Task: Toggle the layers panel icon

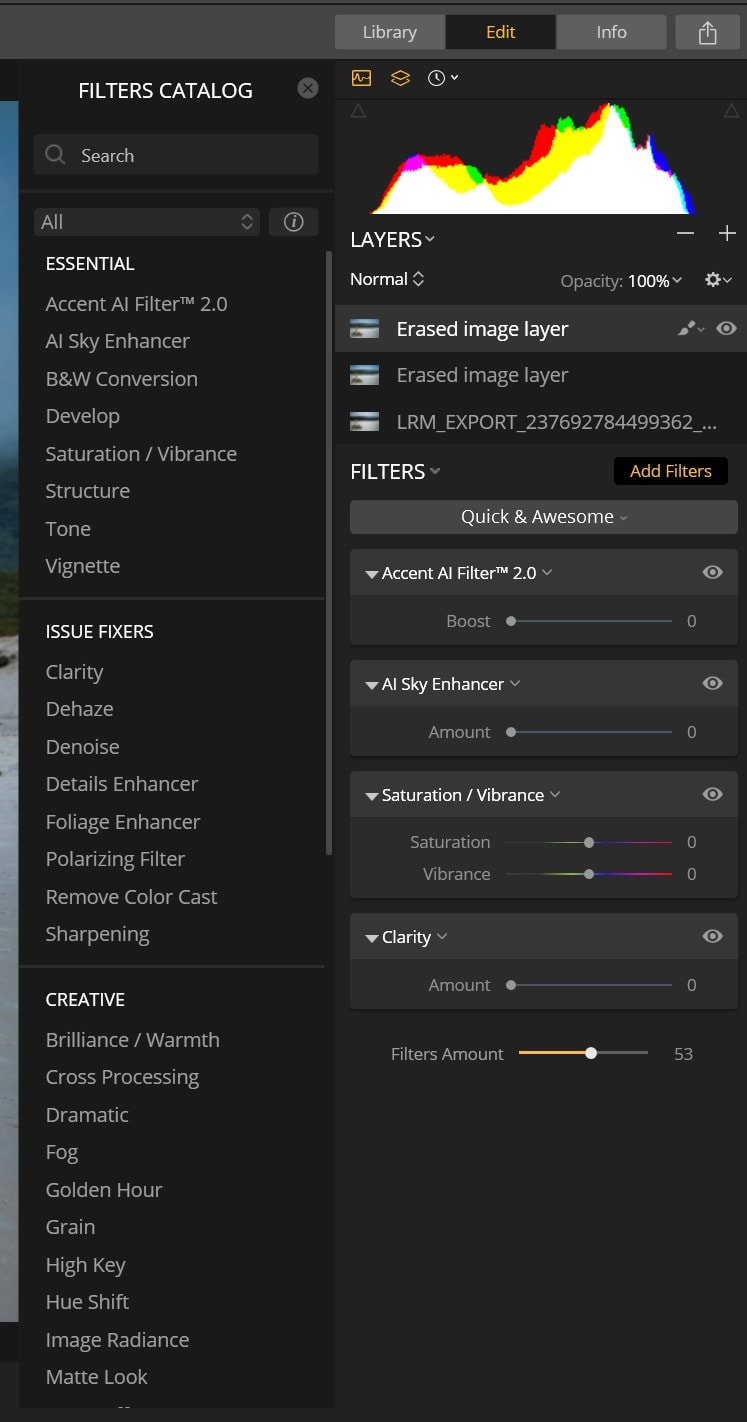Action: click(x=400, y=78)
